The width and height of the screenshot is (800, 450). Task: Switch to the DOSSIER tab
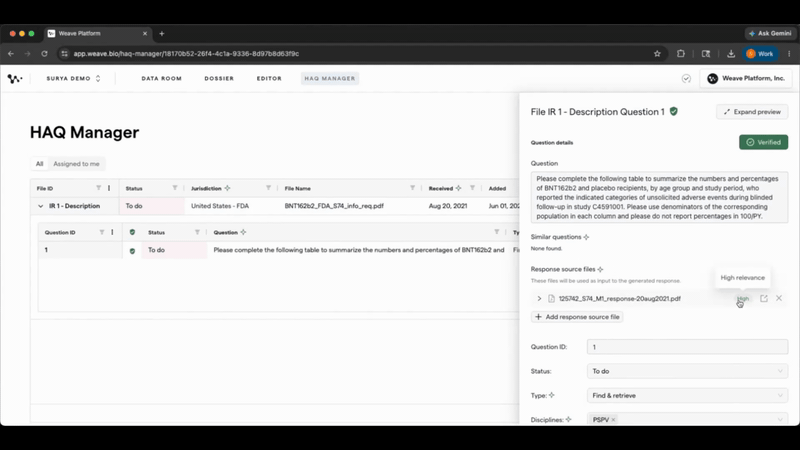[219, 79]
